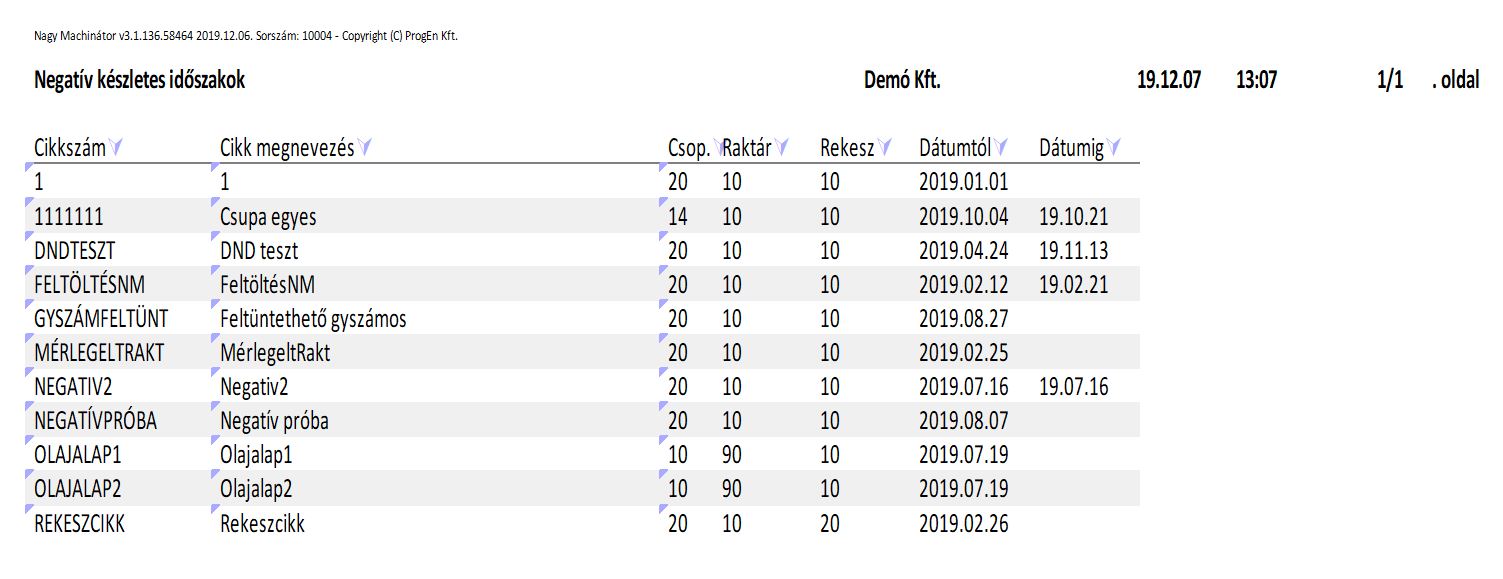Viewport: 1503px width, 579px height.
Task: Click Dátumig value 19.11.13
Action: (1073, 251)
